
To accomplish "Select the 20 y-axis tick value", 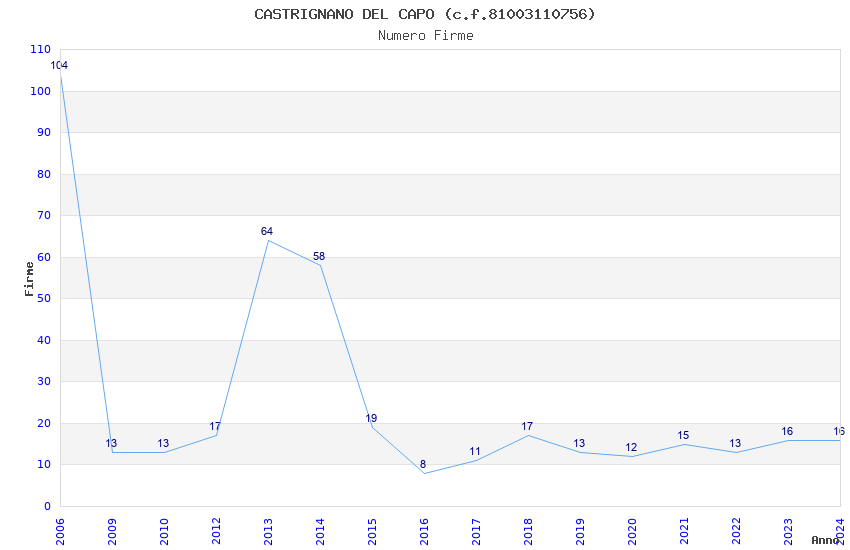I will pos(44,423).
